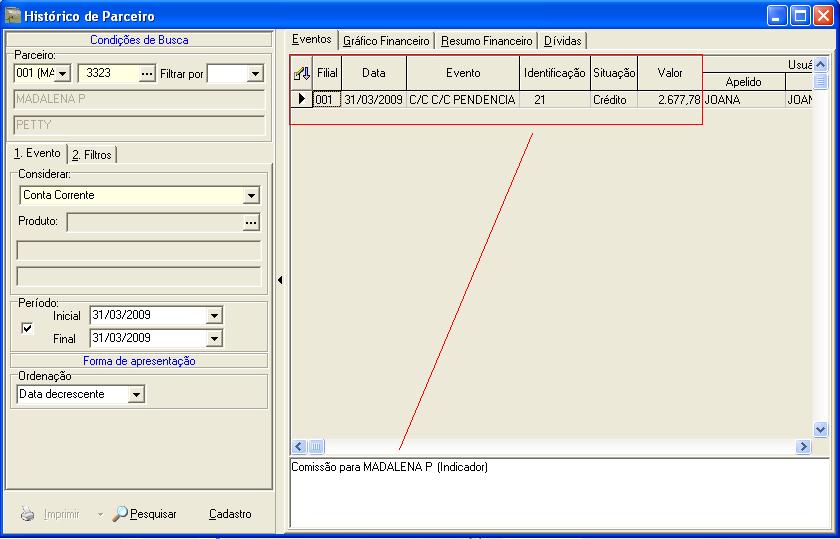Open the Inicial date picker dropdown
This screenshot has width=840, height=539.
[x=214, y=316]
